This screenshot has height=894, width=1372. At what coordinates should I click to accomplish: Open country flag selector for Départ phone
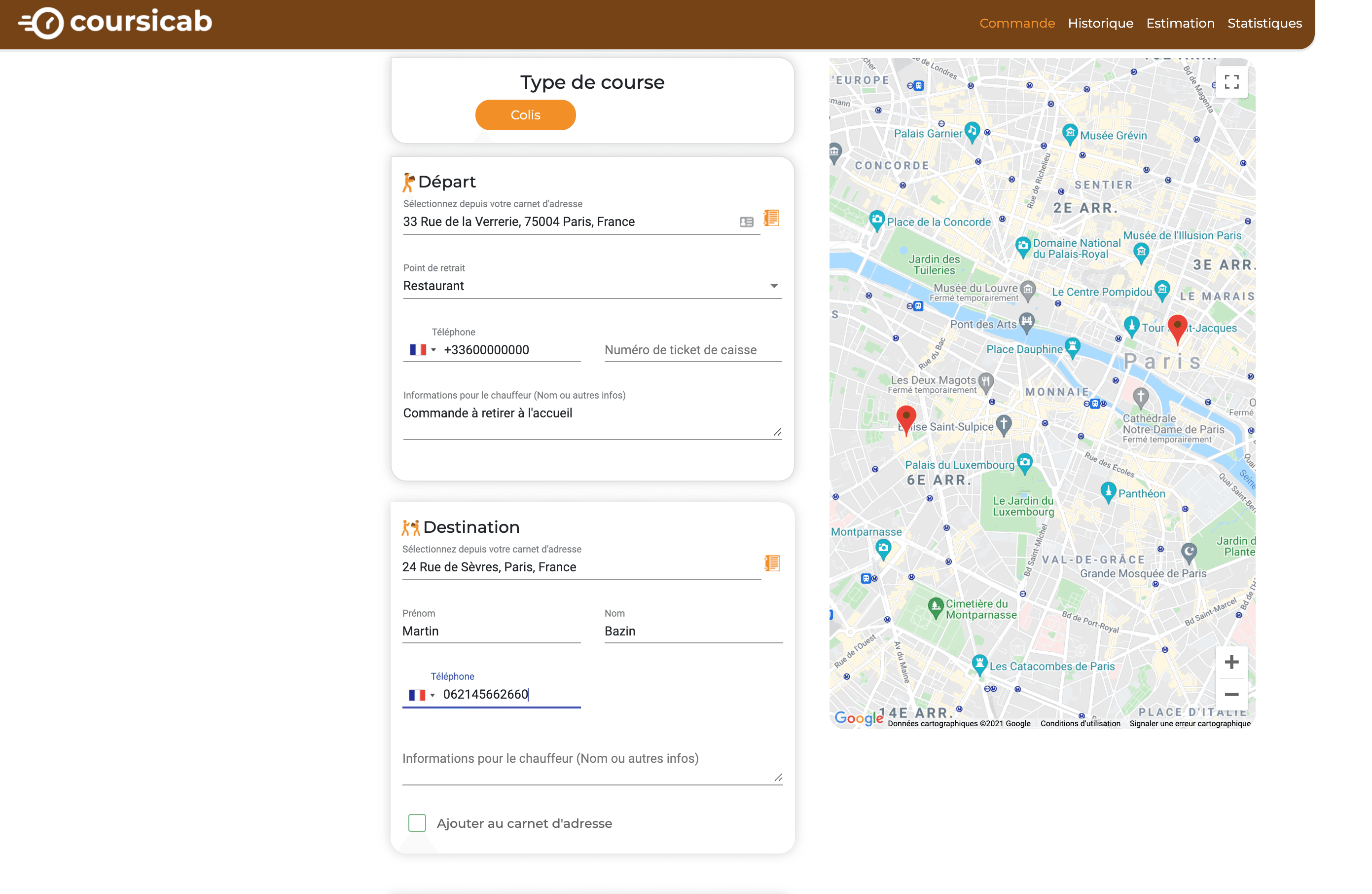pos(422,350)
